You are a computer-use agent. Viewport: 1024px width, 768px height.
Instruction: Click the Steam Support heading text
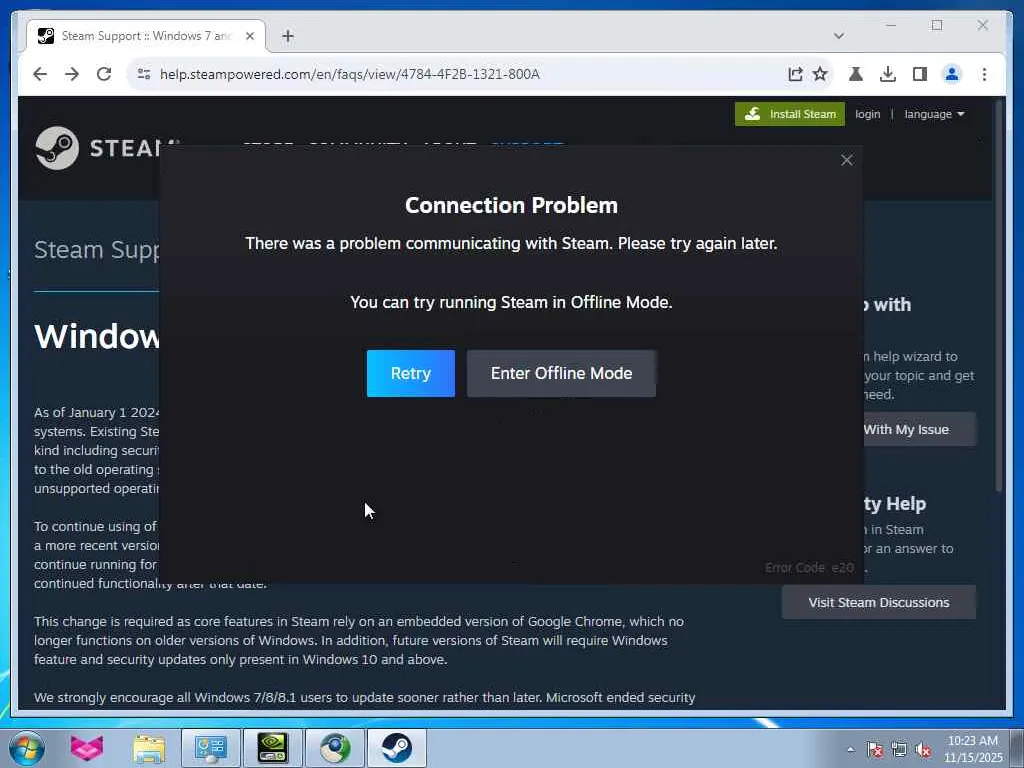click(x=97, y=249)
